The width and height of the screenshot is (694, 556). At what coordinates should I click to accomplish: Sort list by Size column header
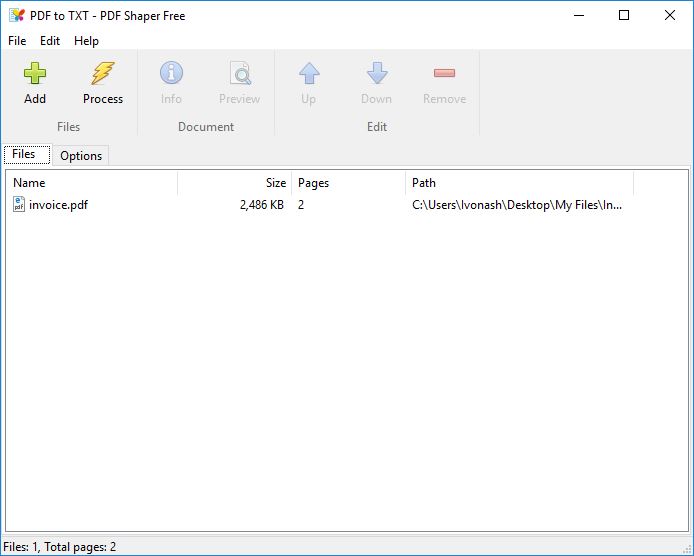[235, 183]
